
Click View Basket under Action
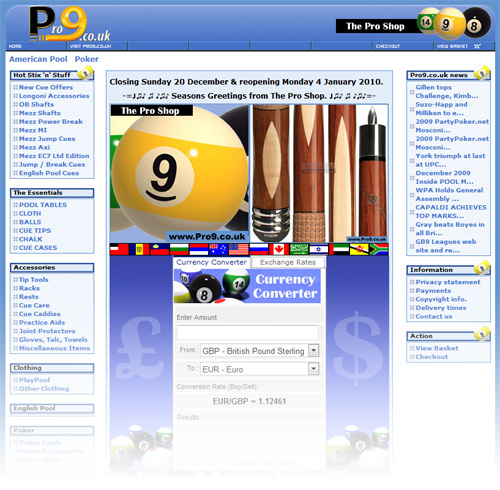tap(437, 348)
